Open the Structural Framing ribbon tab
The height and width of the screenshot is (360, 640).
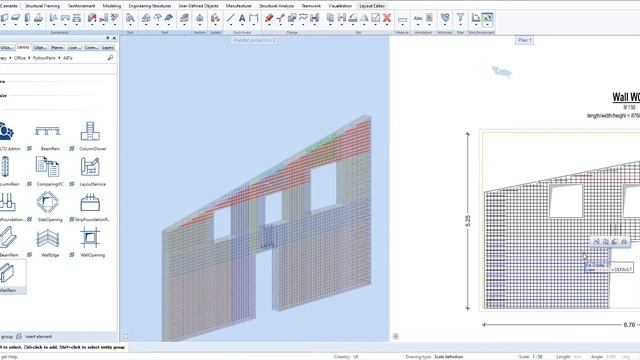[42, 6]
